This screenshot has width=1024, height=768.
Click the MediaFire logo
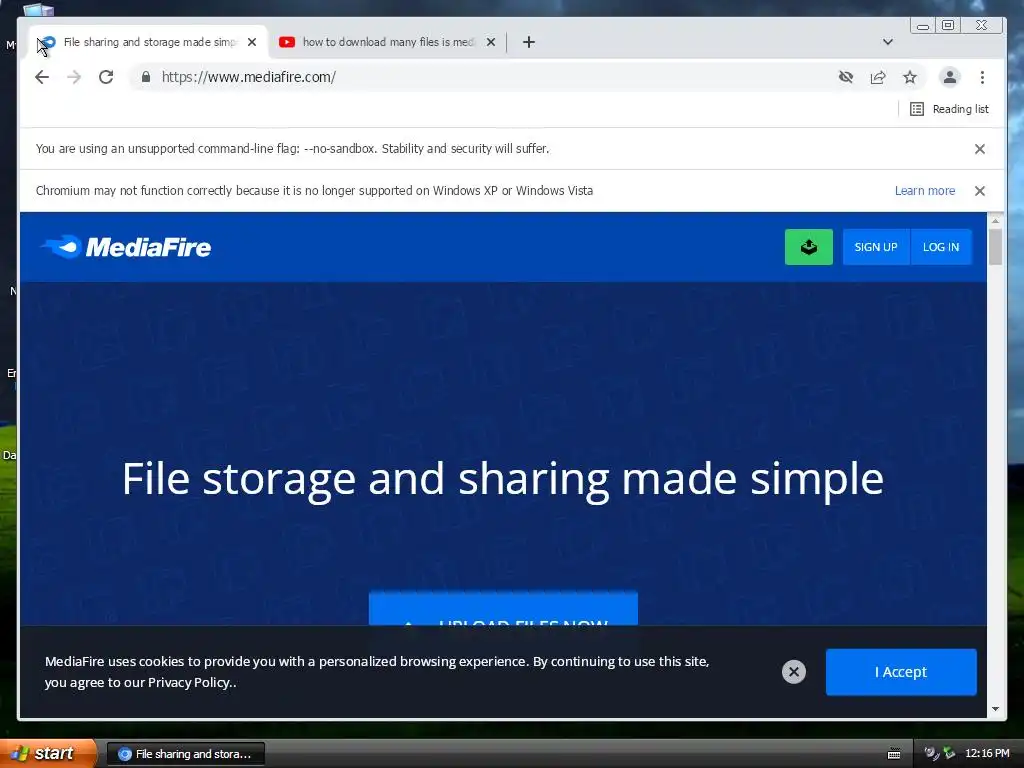pyautogui.click(x=125, y=247)
